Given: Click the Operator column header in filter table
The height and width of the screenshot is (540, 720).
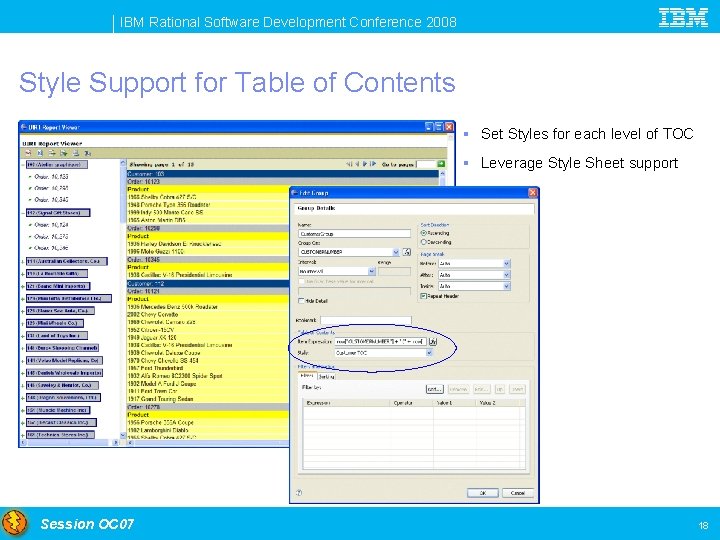Looking at the screenshot, I should click(411, 403).
